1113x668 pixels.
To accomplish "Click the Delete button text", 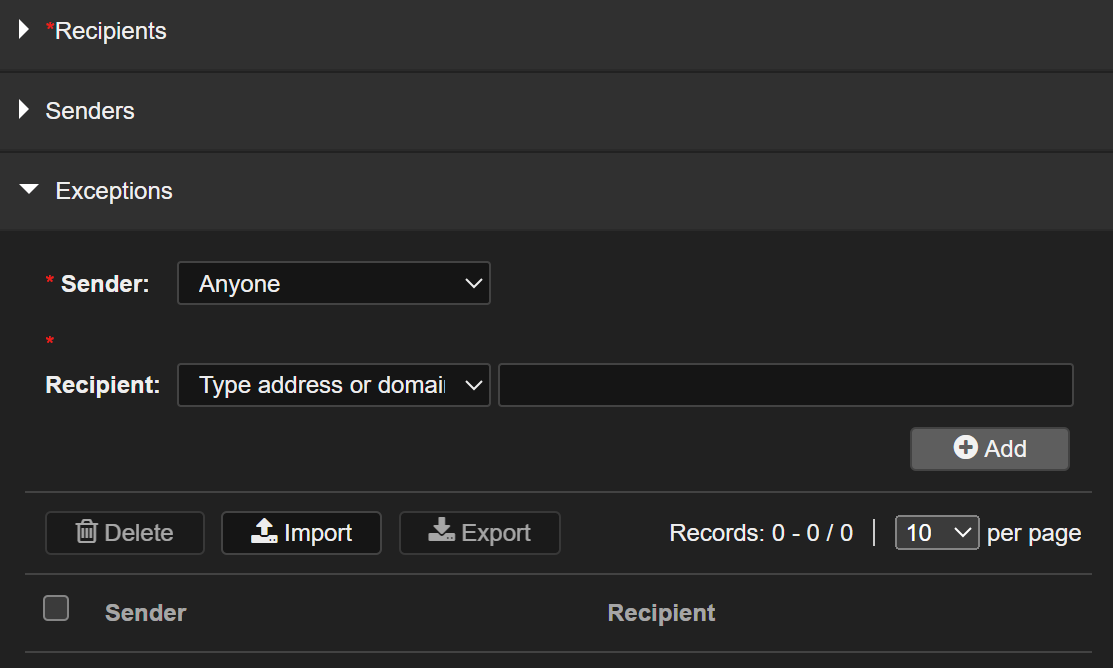I will (x=139, y=533).
